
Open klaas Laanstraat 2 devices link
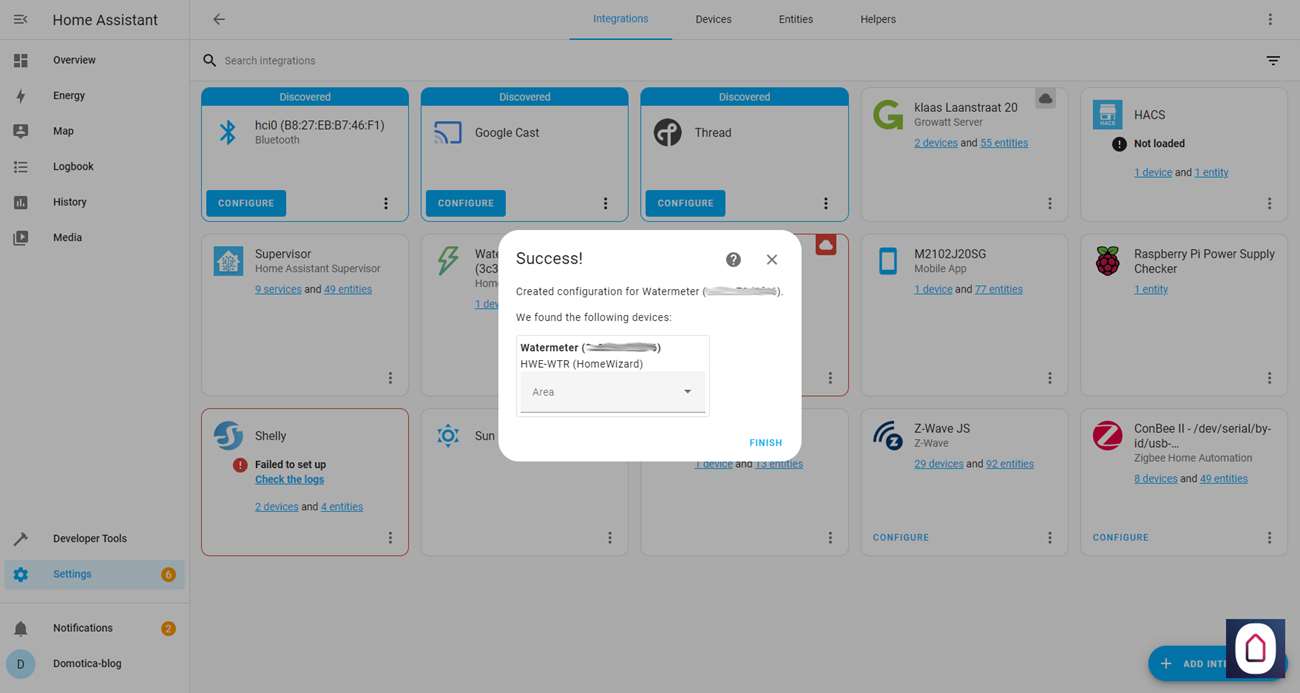click(x=936, y=143)
